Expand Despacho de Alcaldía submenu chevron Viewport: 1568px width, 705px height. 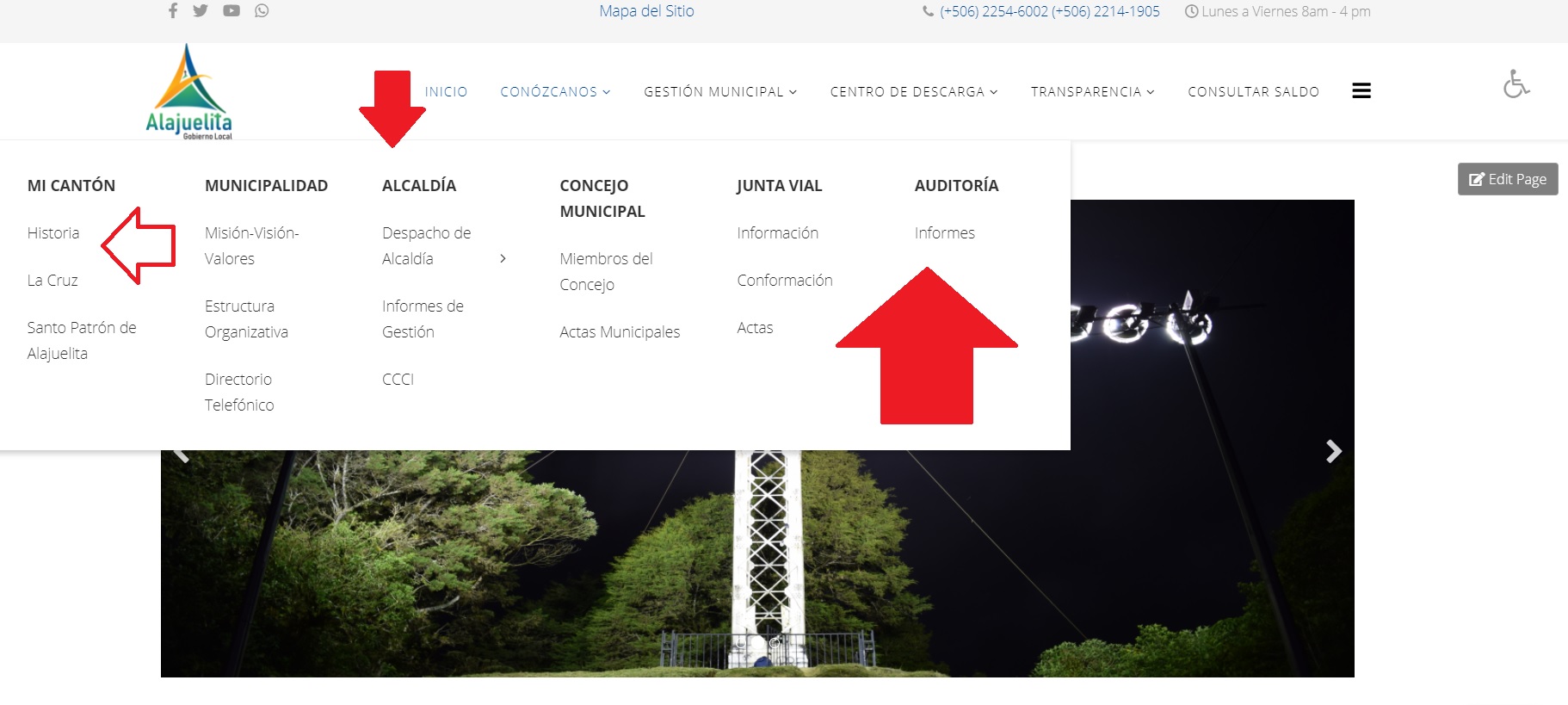click(503, 258)
